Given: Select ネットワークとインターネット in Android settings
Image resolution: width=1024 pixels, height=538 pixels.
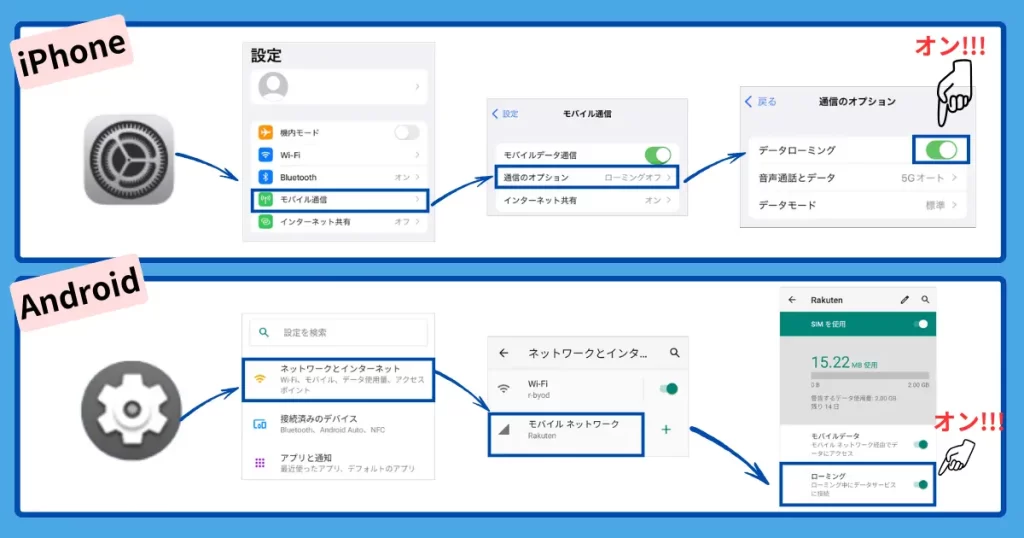Looking at the screenshot, I should [338, 379].
